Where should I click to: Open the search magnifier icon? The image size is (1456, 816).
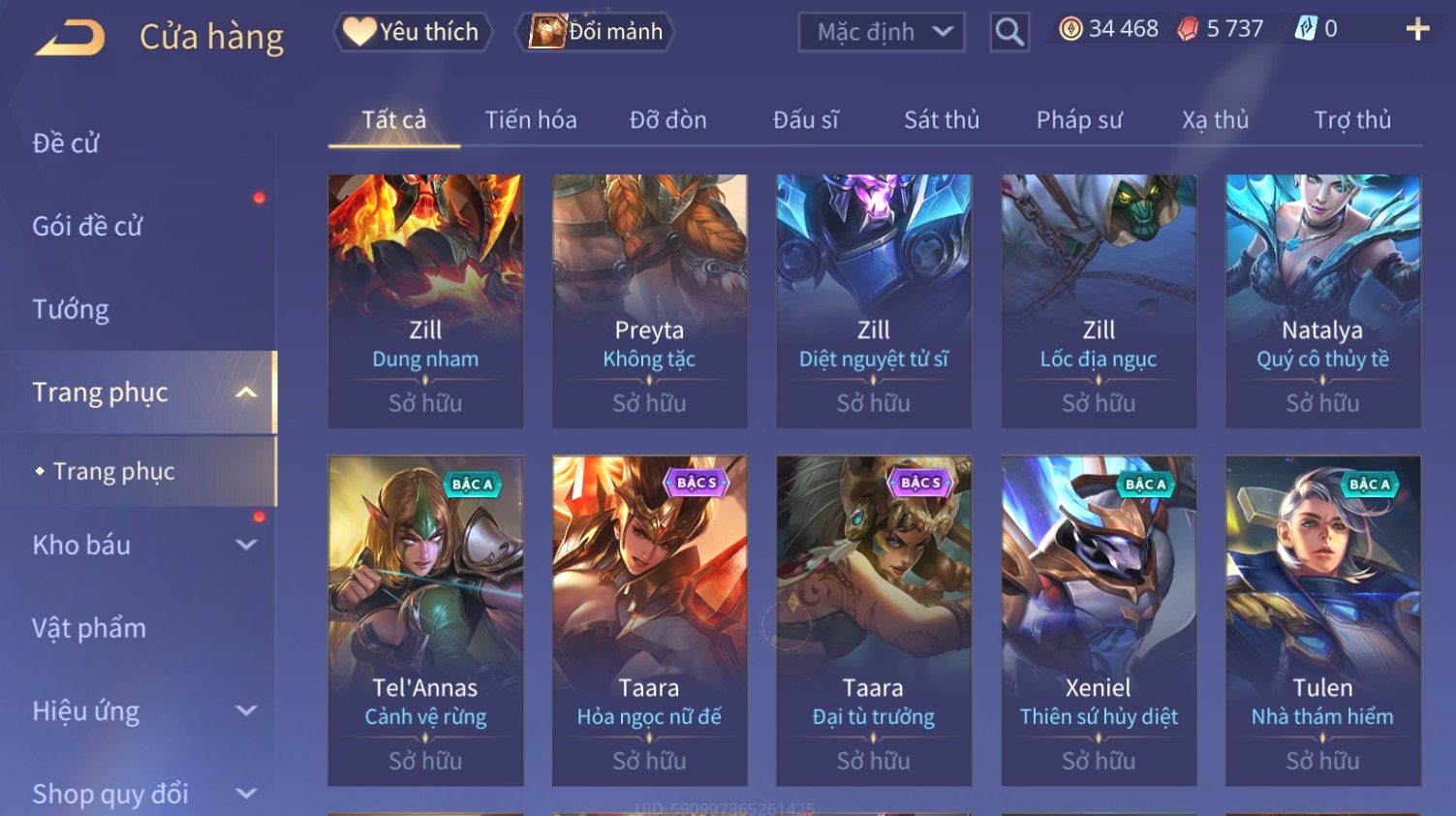(1009, 32)
